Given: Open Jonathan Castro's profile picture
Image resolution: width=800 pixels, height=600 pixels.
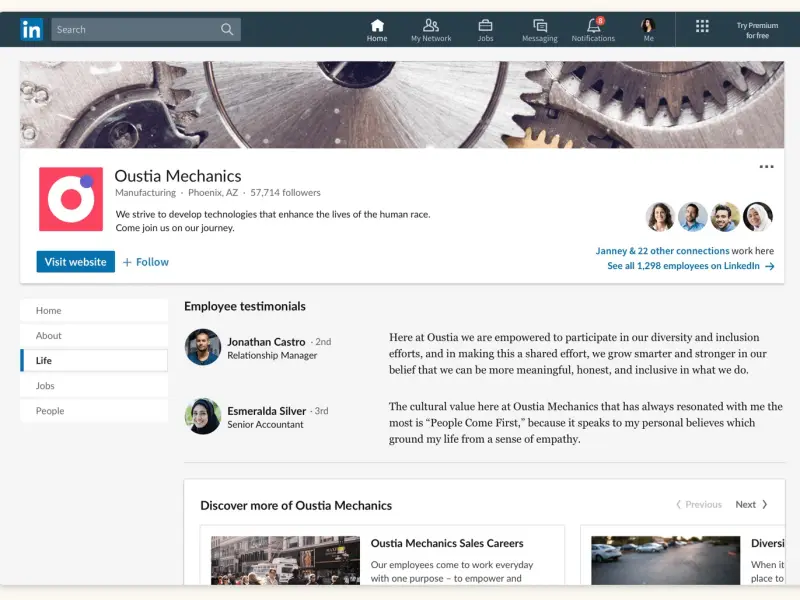Looking at the screenshot, I should pyautogui.click(x=203, y=347).
